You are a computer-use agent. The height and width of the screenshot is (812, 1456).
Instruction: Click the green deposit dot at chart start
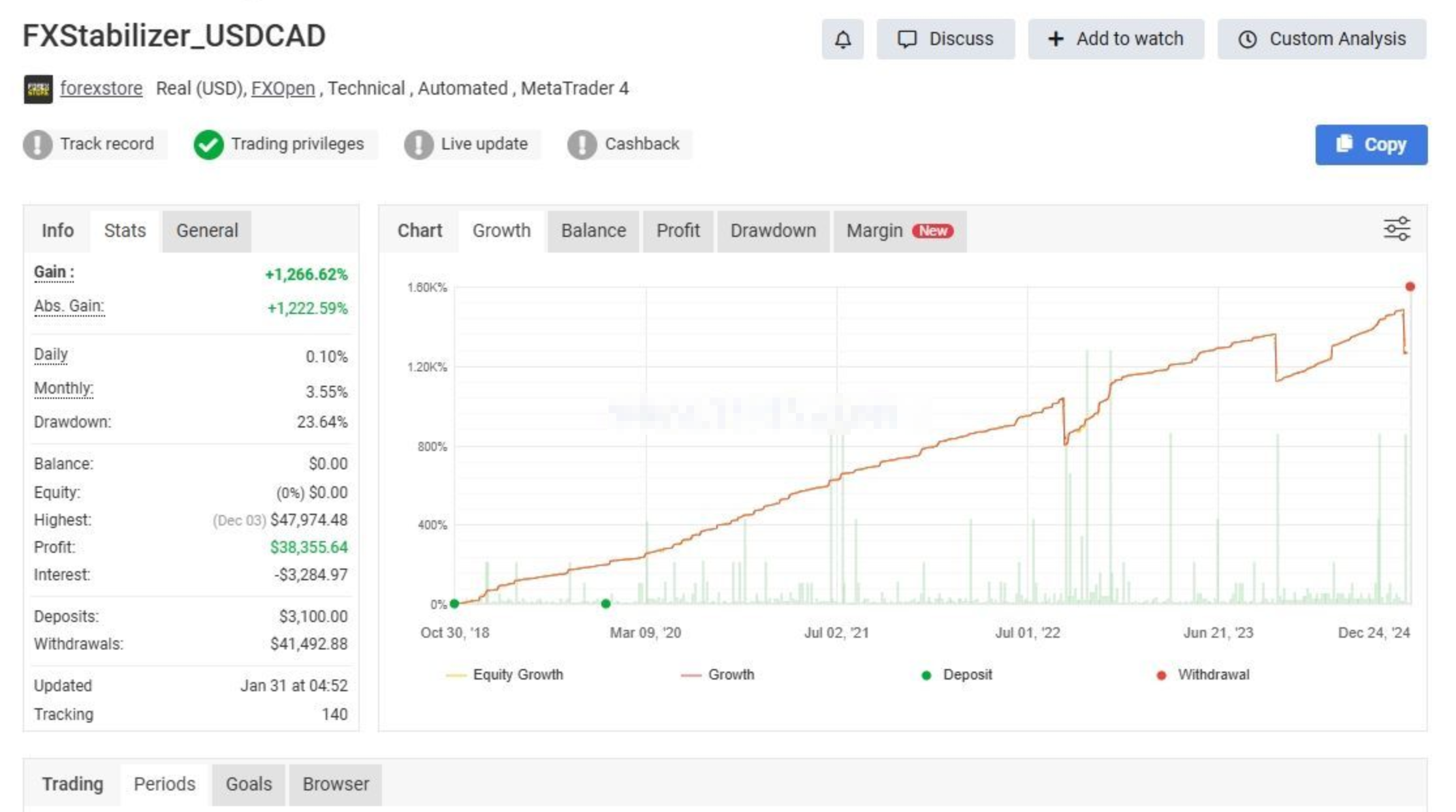[x=454, y=604]
